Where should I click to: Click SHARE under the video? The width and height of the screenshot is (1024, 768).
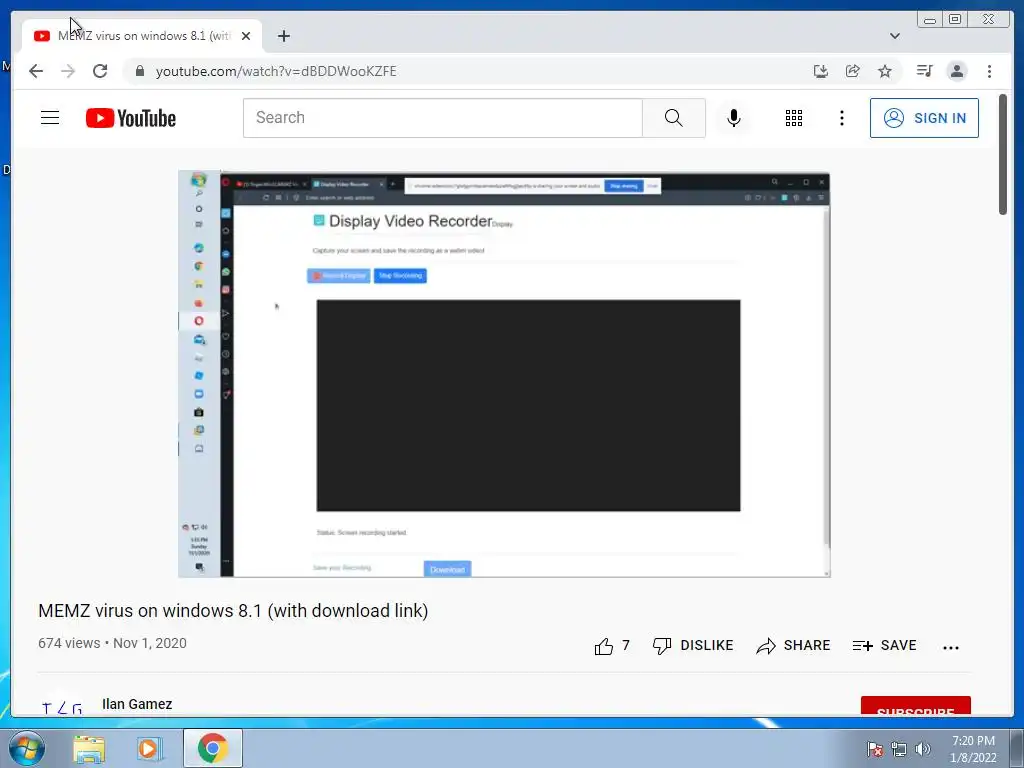tap(793, 646)
